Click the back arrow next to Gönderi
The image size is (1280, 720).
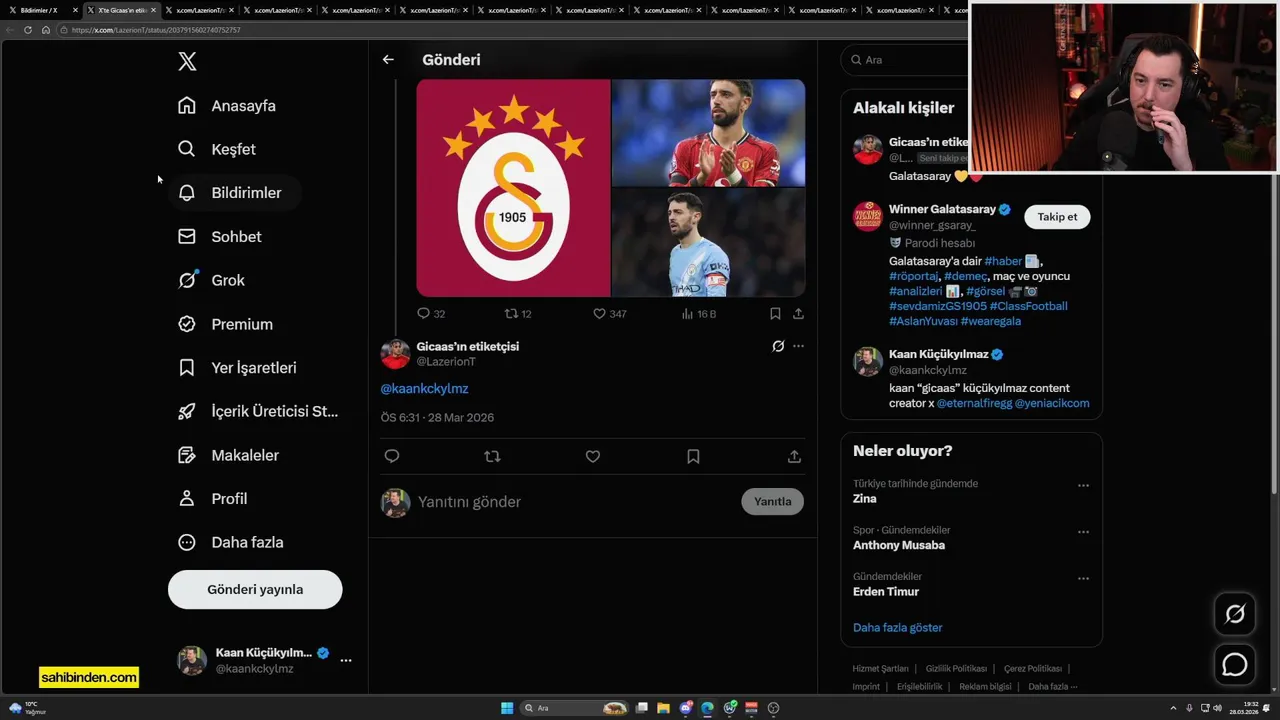[388, 59]
